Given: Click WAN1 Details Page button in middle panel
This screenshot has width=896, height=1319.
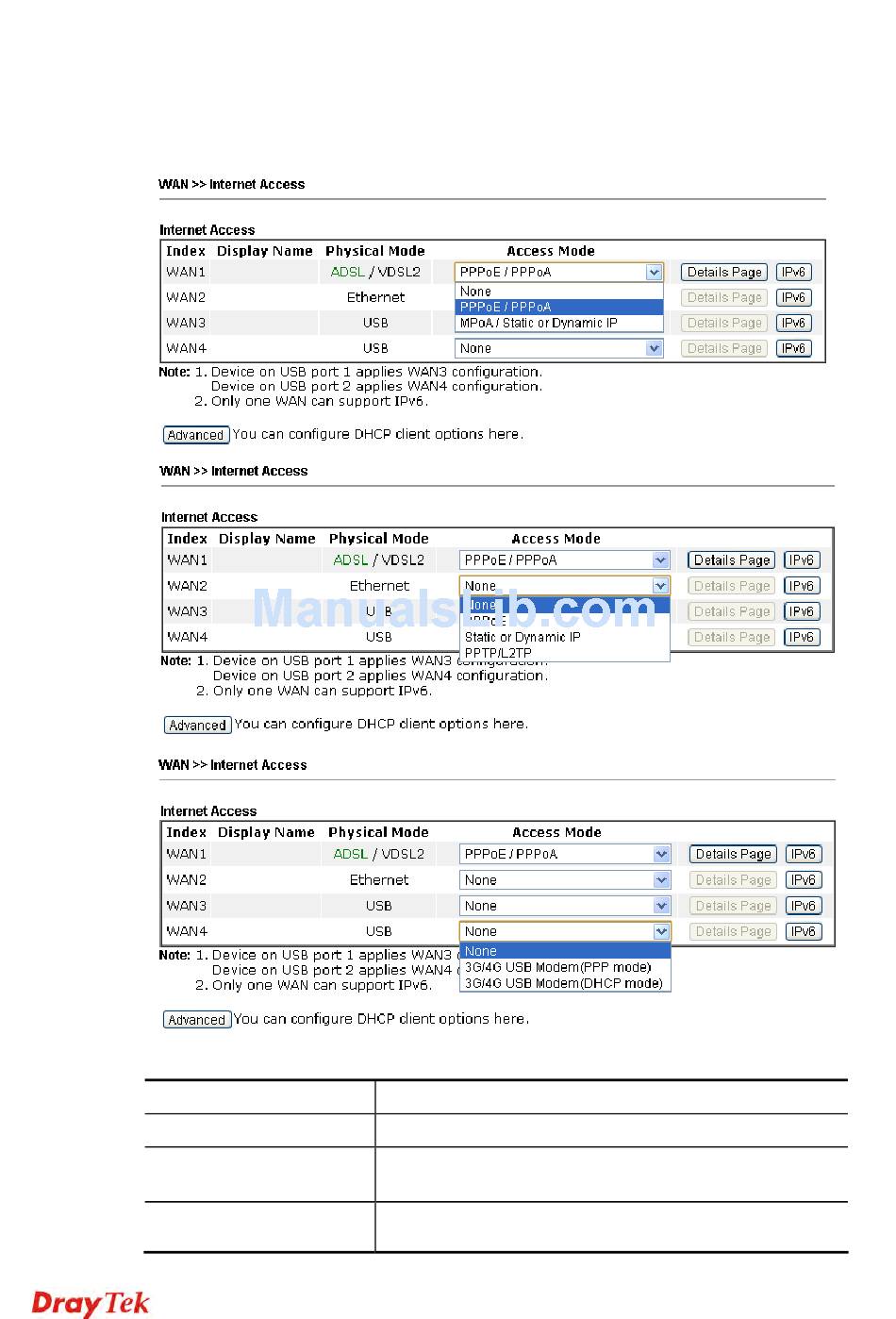Looking at the screenshot, I should [x=732, y=559].
